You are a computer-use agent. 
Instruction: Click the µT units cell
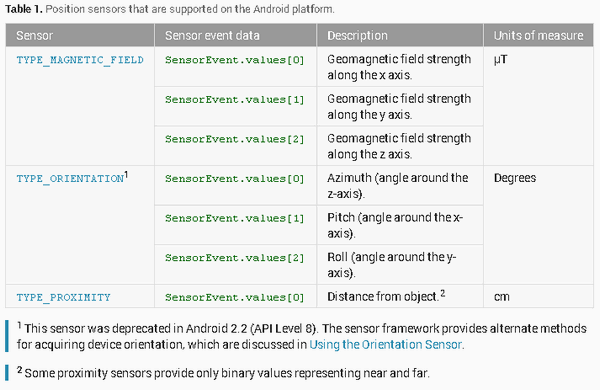click(x=538, y=106)
